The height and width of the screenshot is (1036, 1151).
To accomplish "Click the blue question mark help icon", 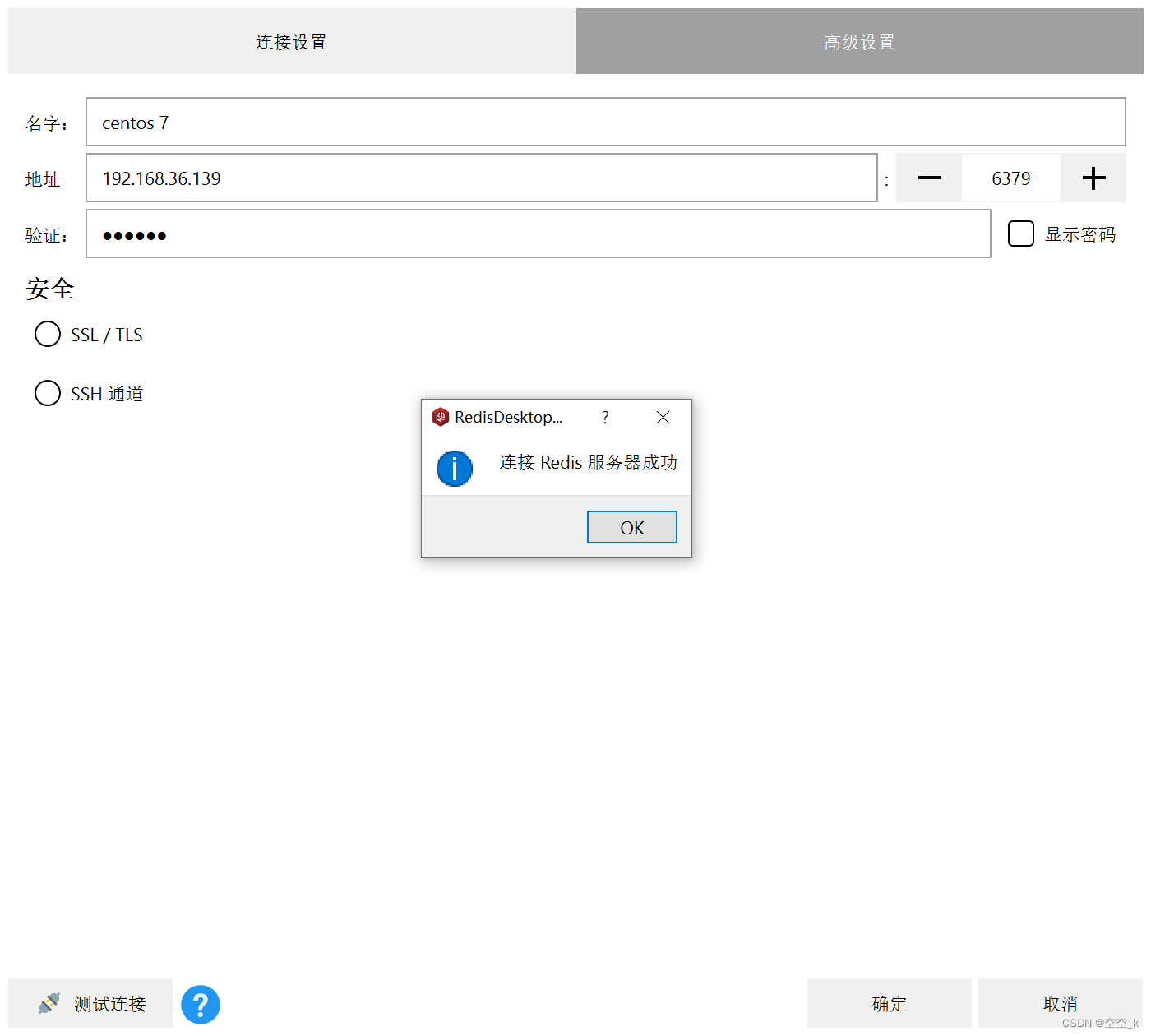I will click(201, 1004).
